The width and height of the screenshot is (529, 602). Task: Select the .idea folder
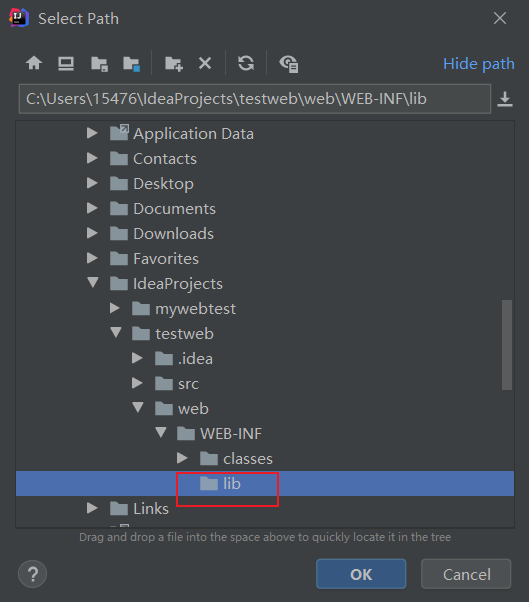click(x=265, y=359)
